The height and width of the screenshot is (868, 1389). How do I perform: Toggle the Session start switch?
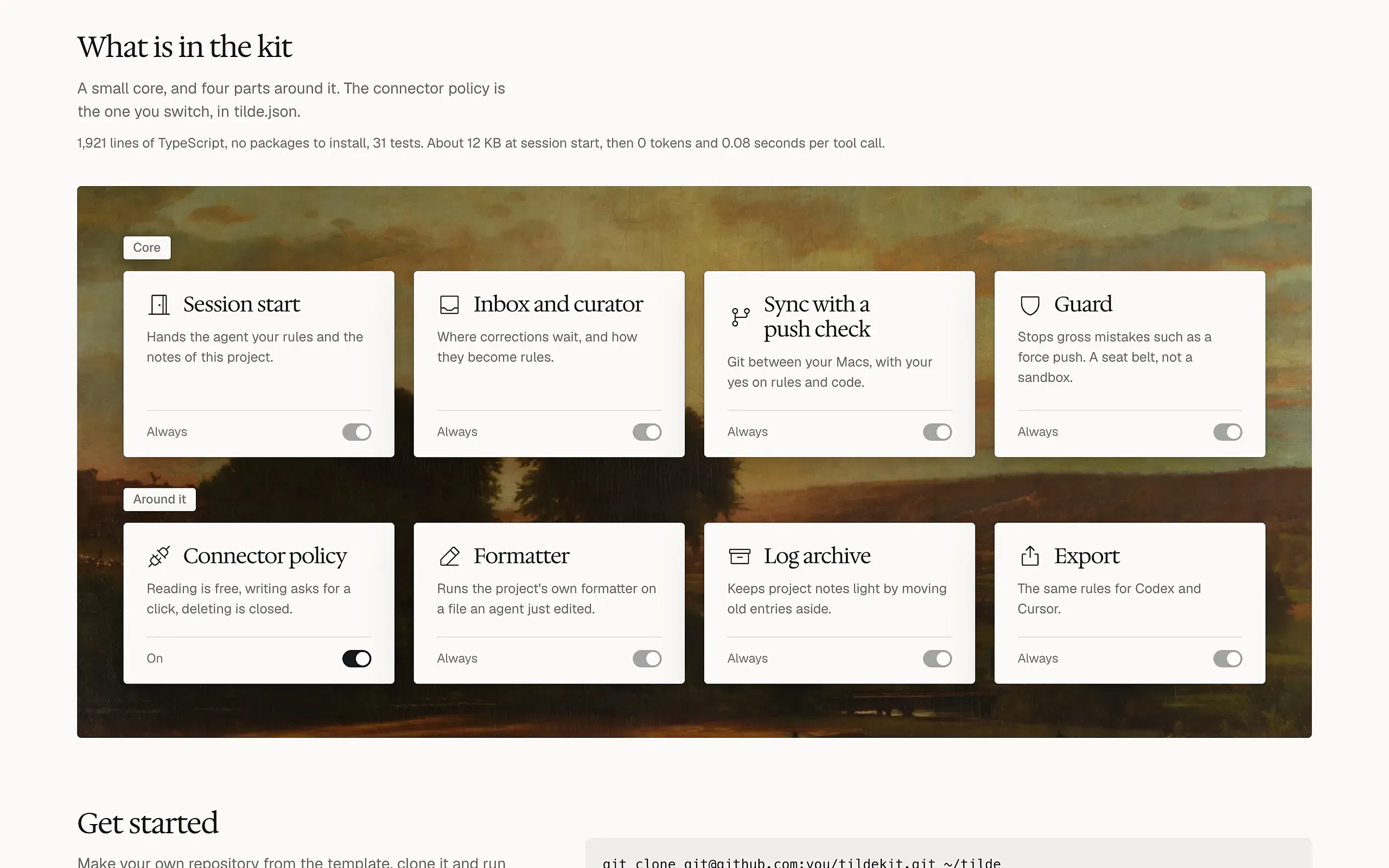tap(356, 432)
